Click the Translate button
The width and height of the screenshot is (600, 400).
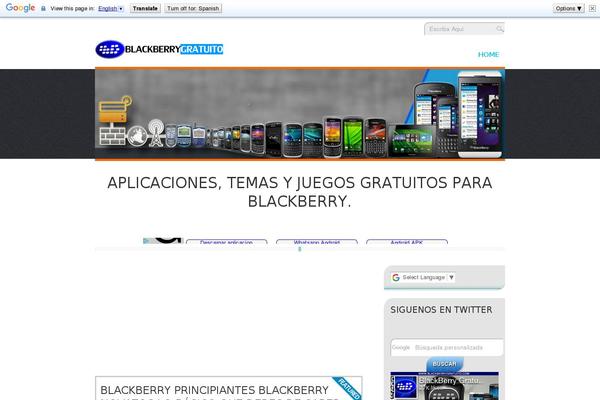tap(145, 8)
